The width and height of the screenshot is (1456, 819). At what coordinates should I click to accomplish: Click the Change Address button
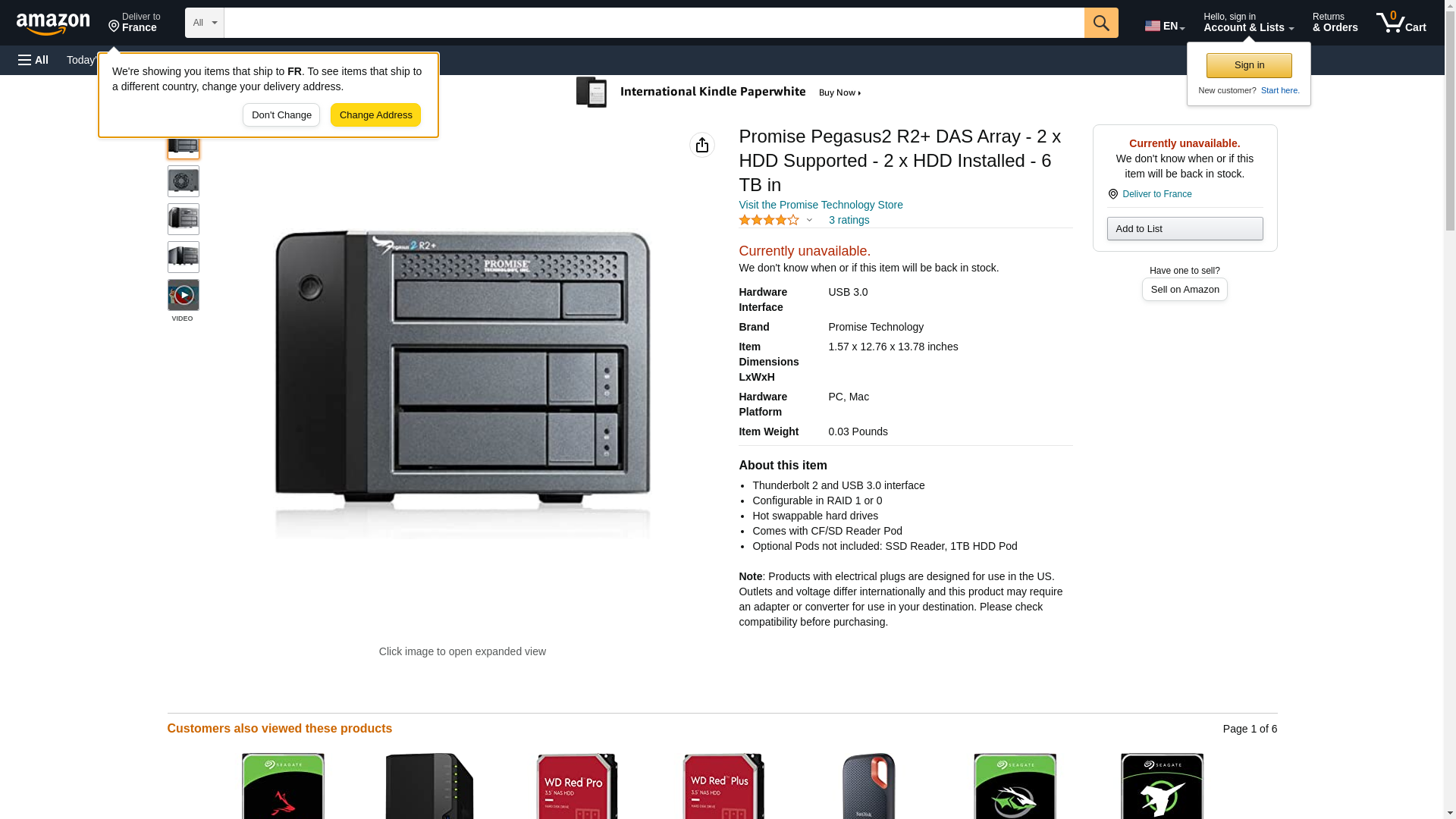pyautogui.click(x=375, y=115)
